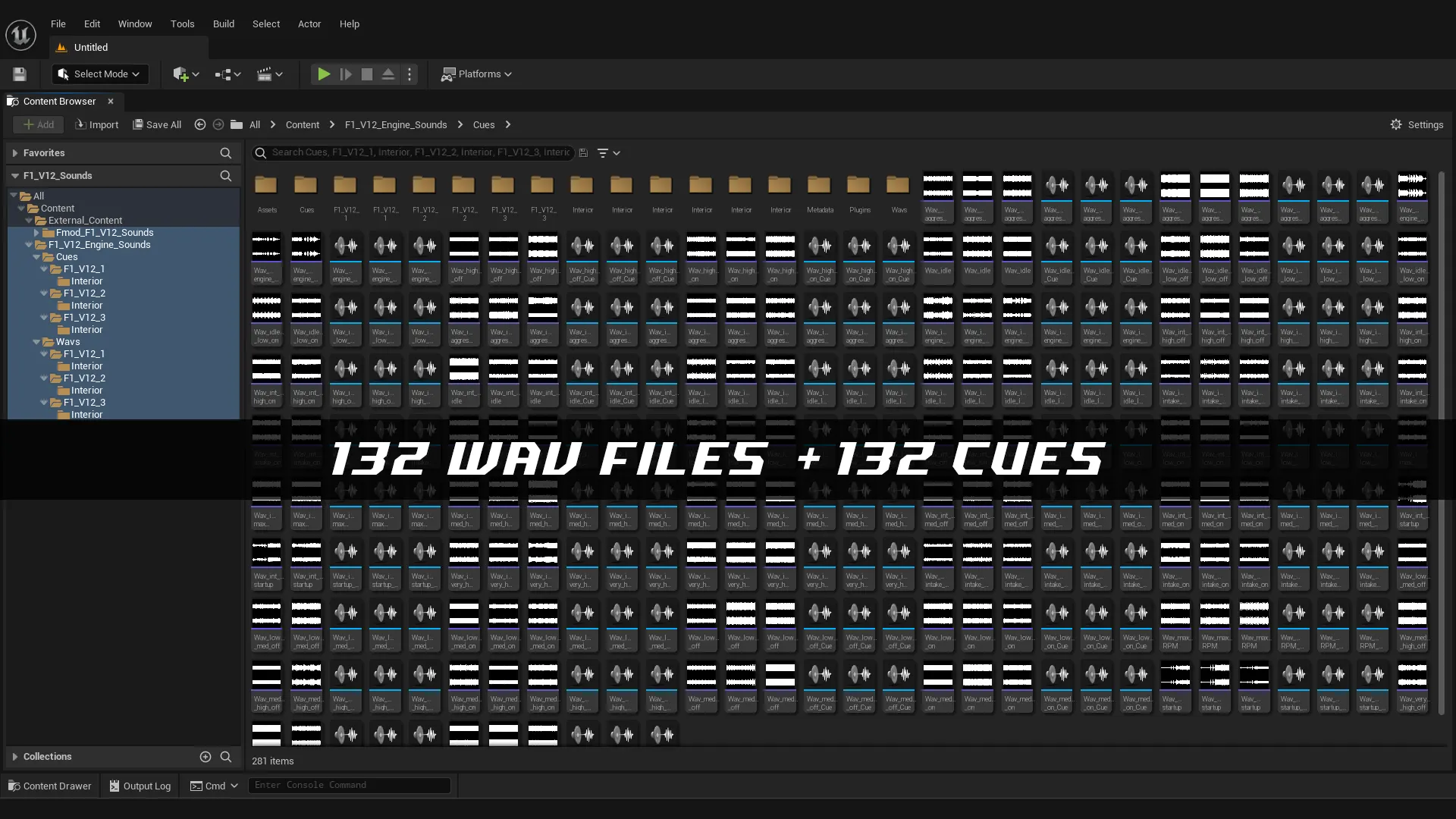Click F1_V12_Engine_Sounds in the breadcrumb path
The width and height of the screenshot is (1456, 819).
point(396,125)
